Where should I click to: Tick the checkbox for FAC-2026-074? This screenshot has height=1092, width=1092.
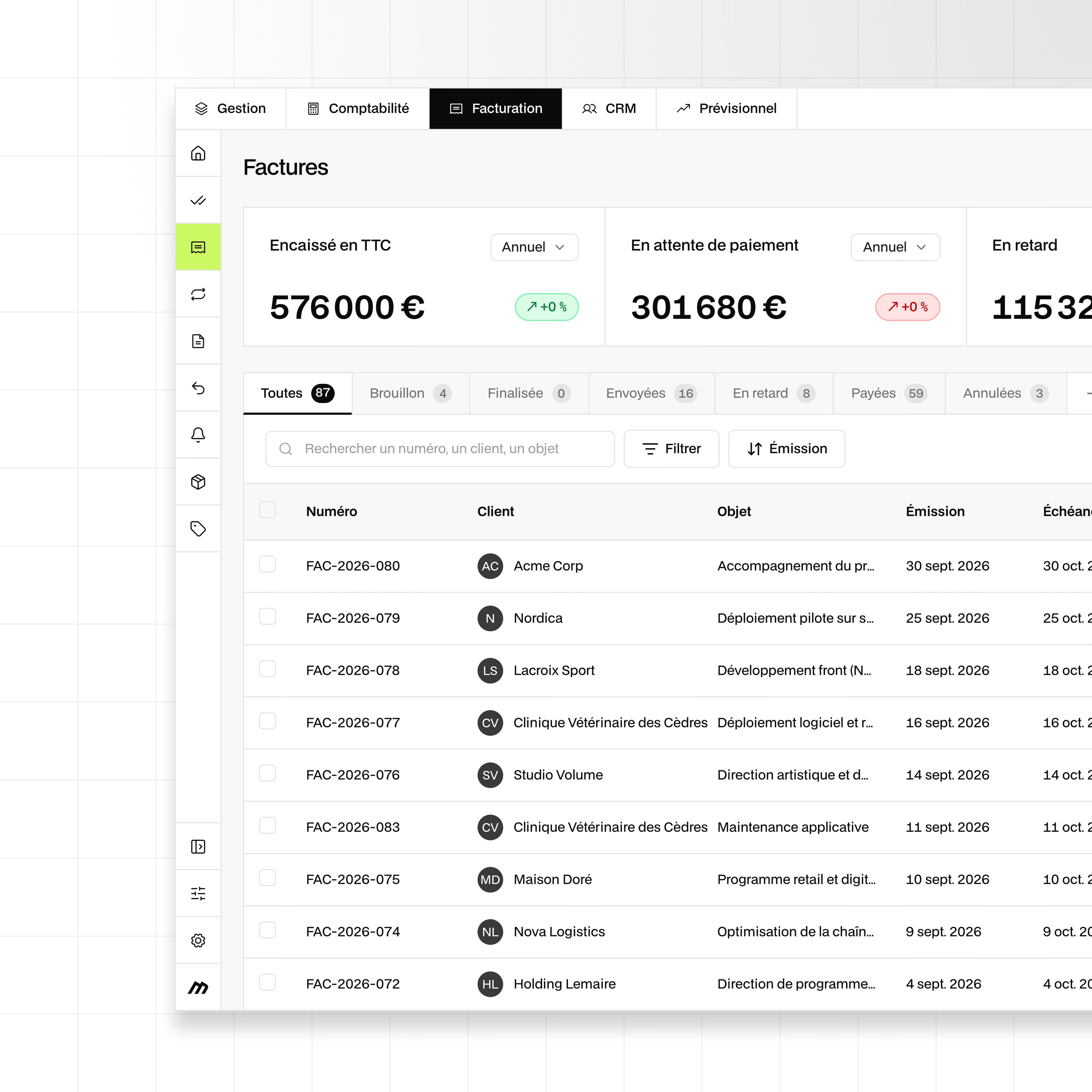[267, 930]
